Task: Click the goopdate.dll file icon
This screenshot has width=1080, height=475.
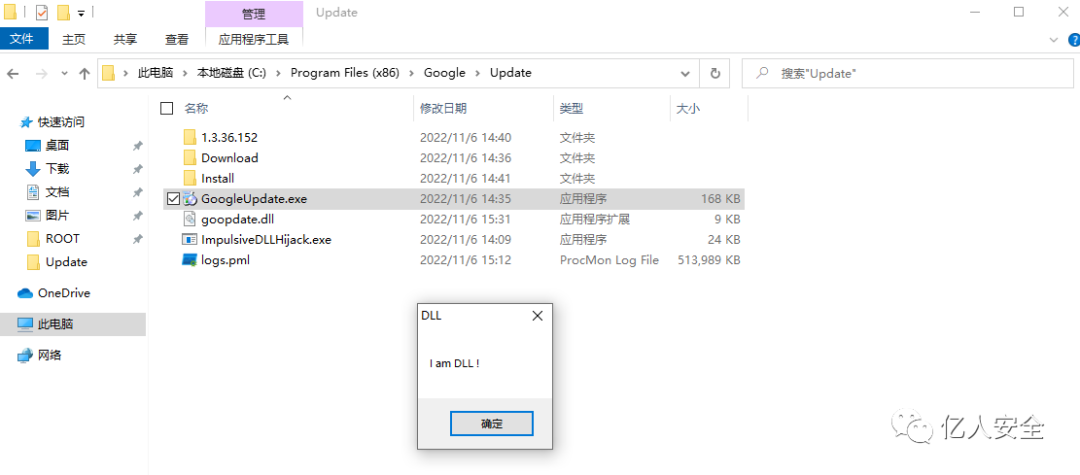Action: pyautogui.click(x=190, y=219)
